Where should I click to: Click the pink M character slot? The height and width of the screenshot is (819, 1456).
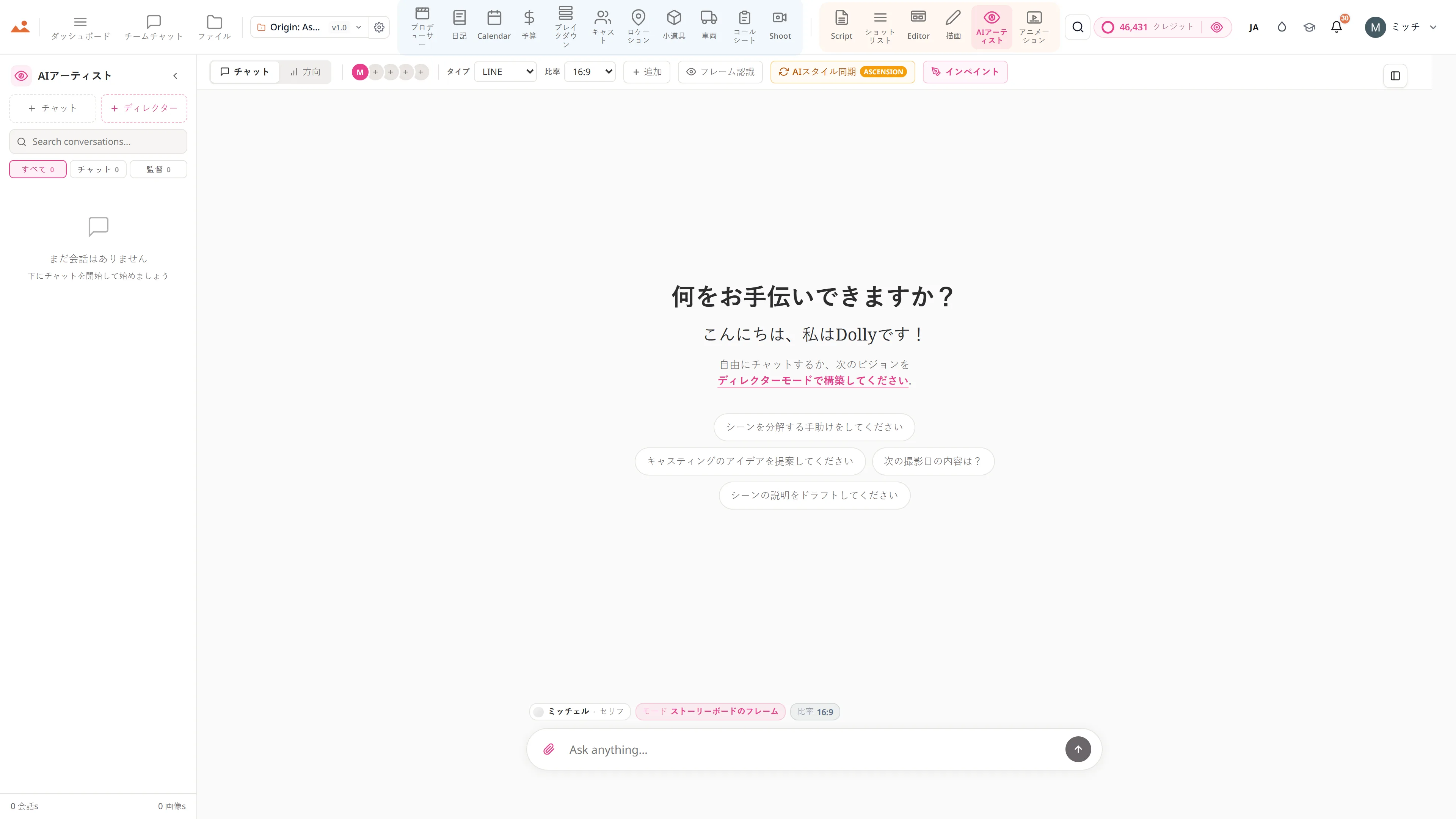tap(360, 72)
